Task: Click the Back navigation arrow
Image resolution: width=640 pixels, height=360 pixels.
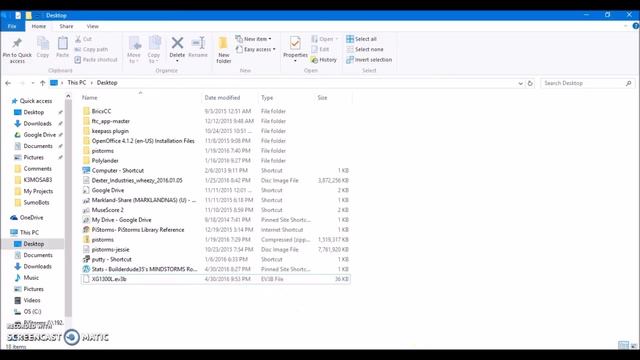Action: pyautogui.click(x=8, y=83)
